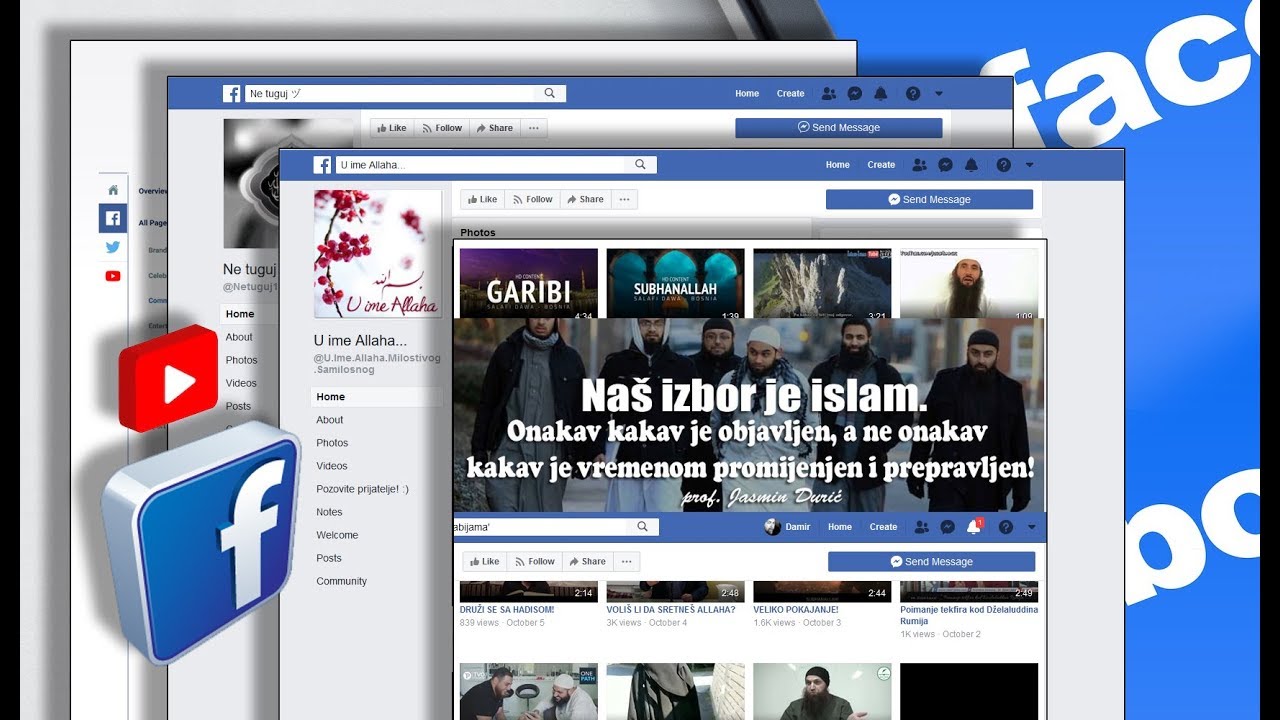Expand account dropdown arrow in U ime Allaha window
Image resolution: width=1280 pixels, height=720 pixels.
coord(1029,165)
